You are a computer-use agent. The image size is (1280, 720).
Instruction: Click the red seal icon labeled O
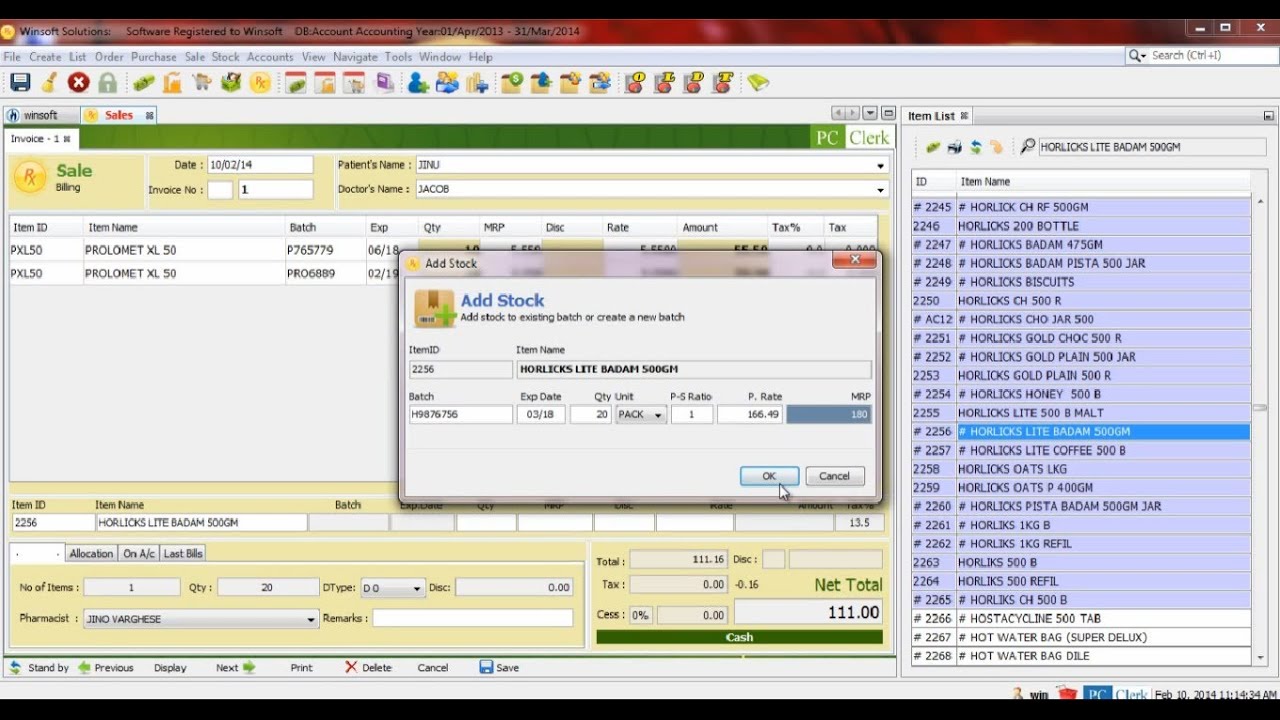pos(635,83)
